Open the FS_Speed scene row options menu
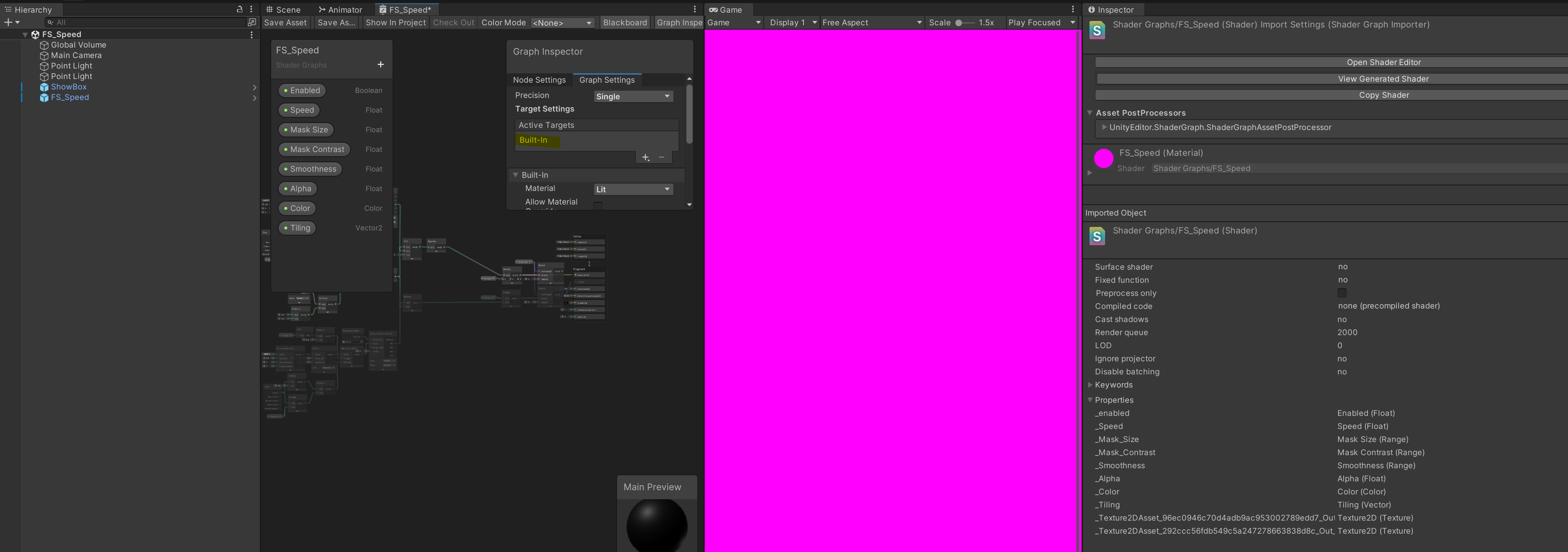The width and height of the screenshot is (1568, 552). [252, 34]
